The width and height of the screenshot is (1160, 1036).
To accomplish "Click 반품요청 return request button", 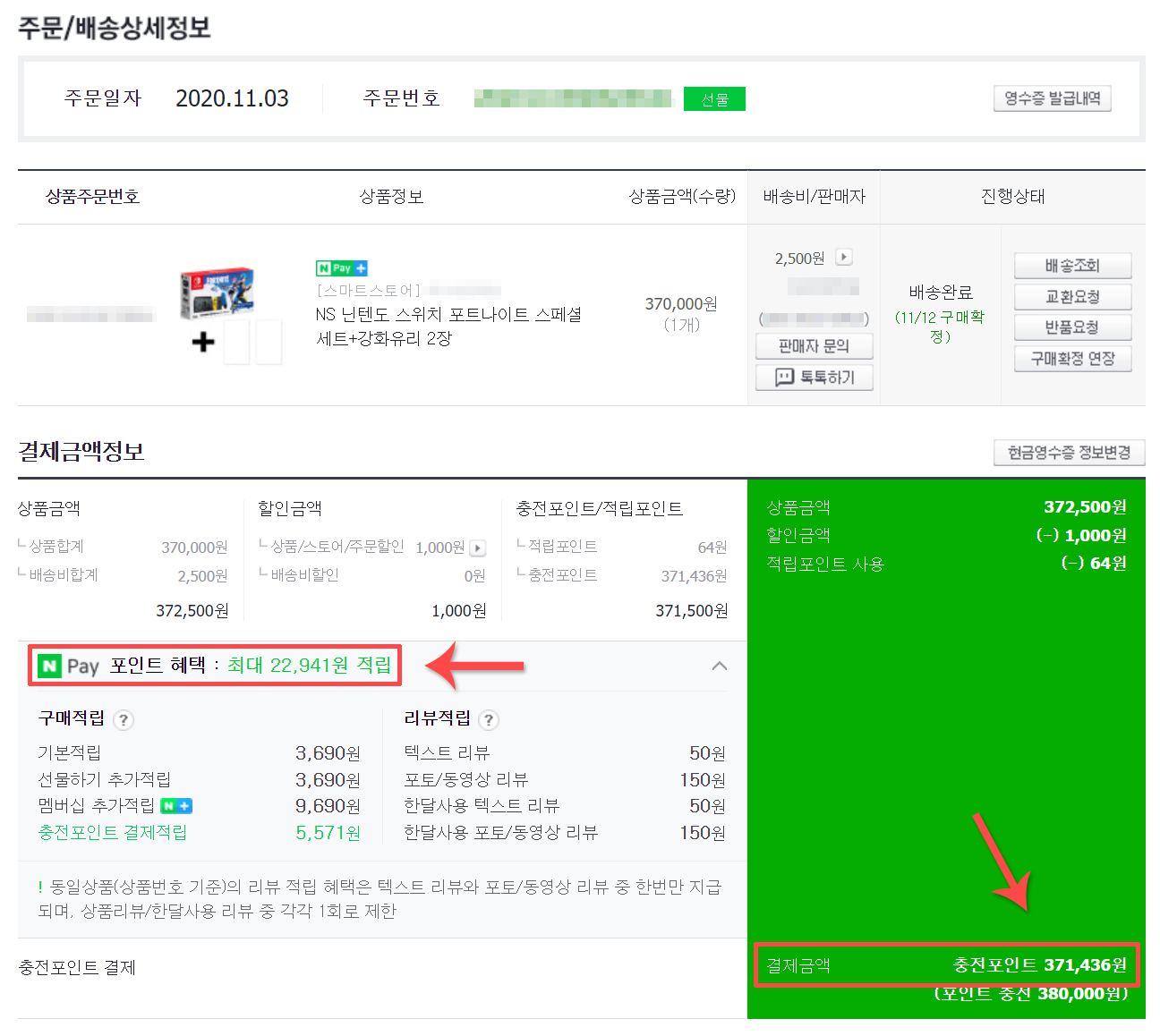I will click(1072, 327).
